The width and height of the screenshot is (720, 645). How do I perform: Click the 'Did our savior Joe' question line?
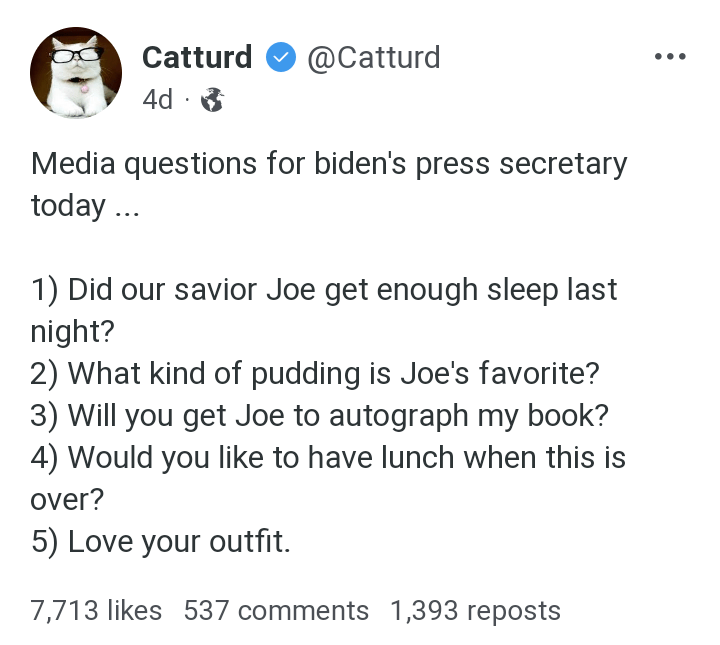(324, 290)
